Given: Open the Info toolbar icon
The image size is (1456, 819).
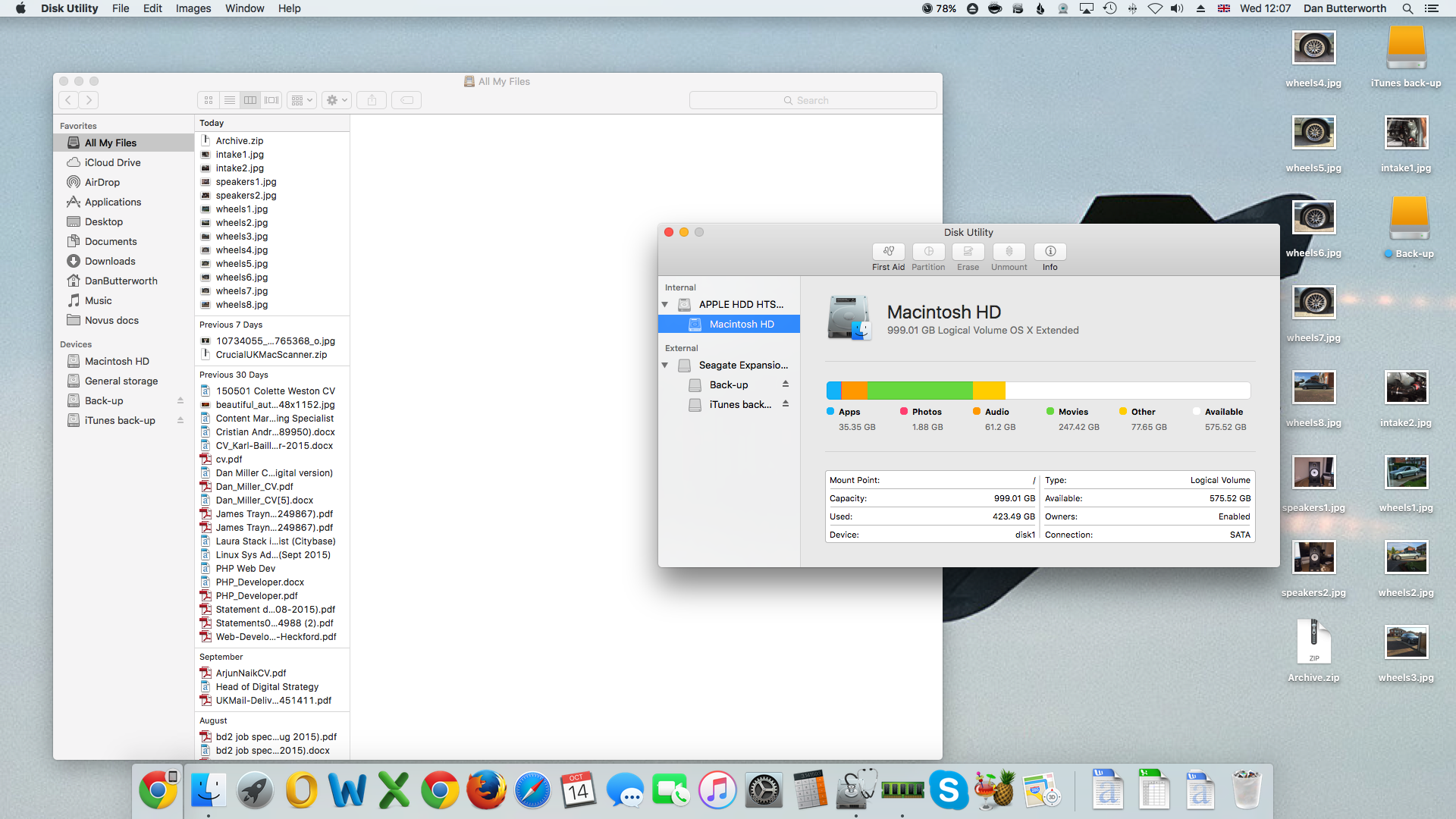Looking at the screenshot, I should (x=1050, y=252).
